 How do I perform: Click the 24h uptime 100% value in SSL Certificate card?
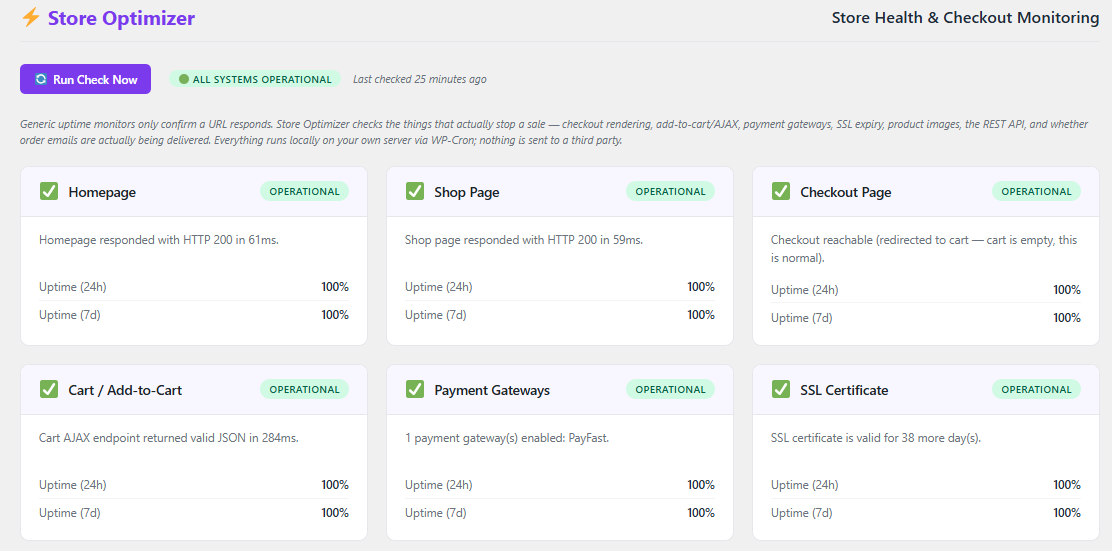click(1067, 484)
